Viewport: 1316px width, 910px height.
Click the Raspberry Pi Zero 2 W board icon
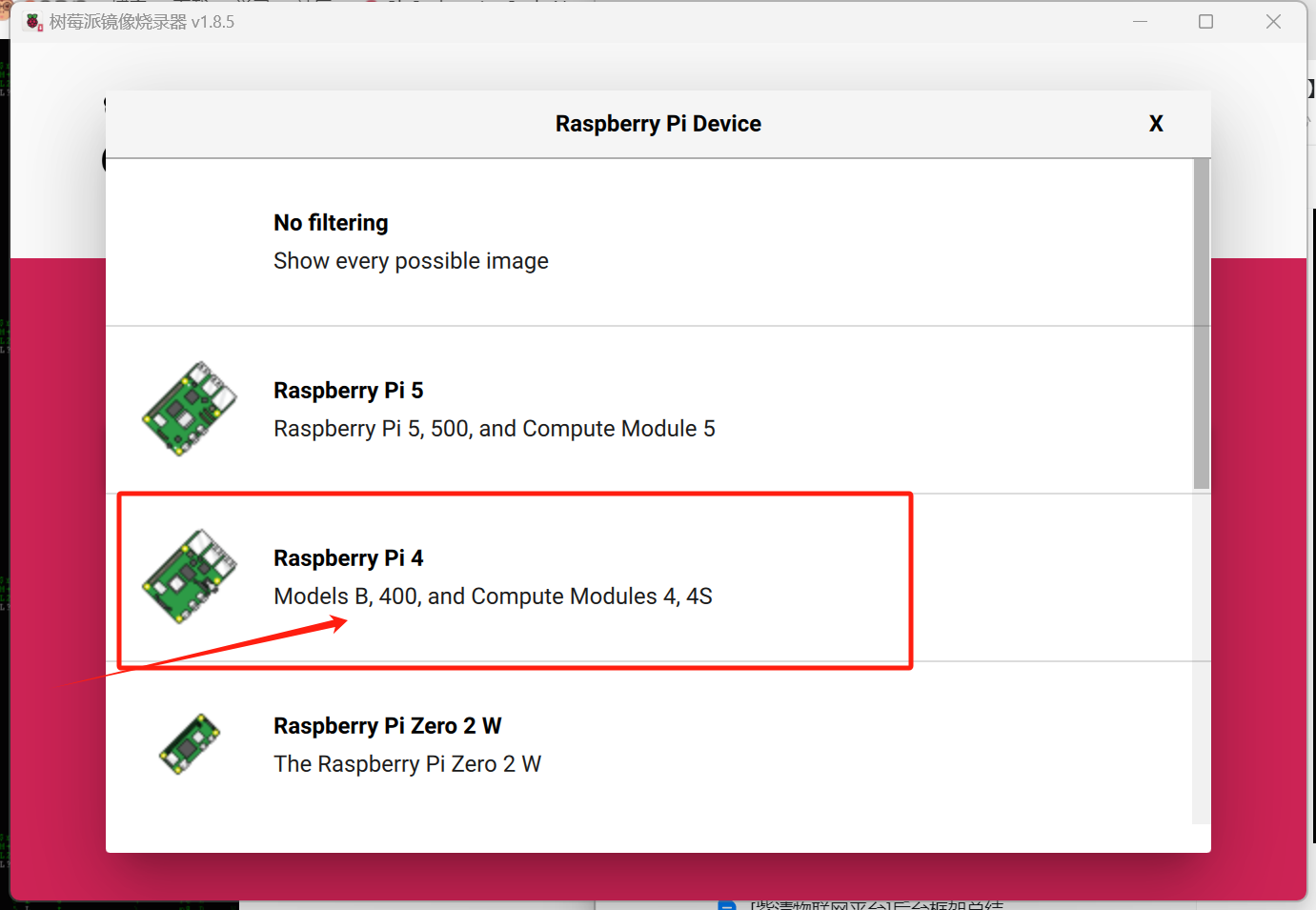point(190,744)
